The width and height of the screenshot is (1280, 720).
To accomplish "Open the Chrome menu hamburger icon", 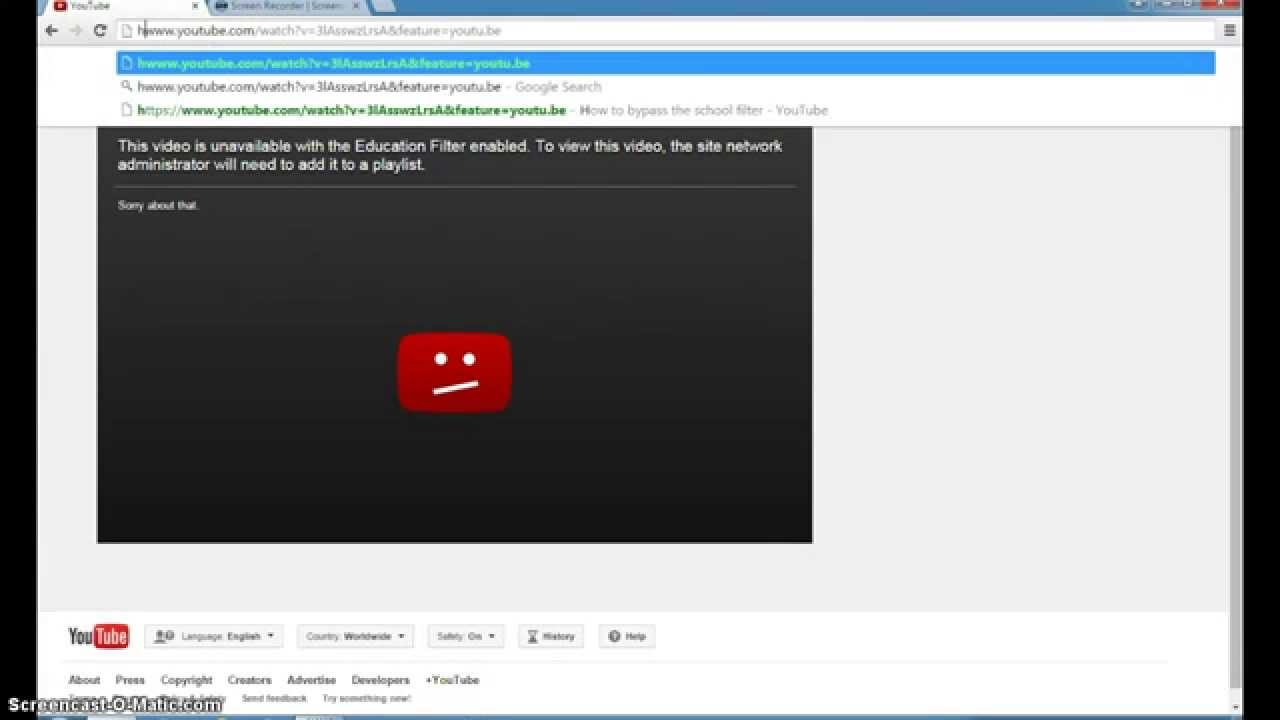I will (1230, 31).
